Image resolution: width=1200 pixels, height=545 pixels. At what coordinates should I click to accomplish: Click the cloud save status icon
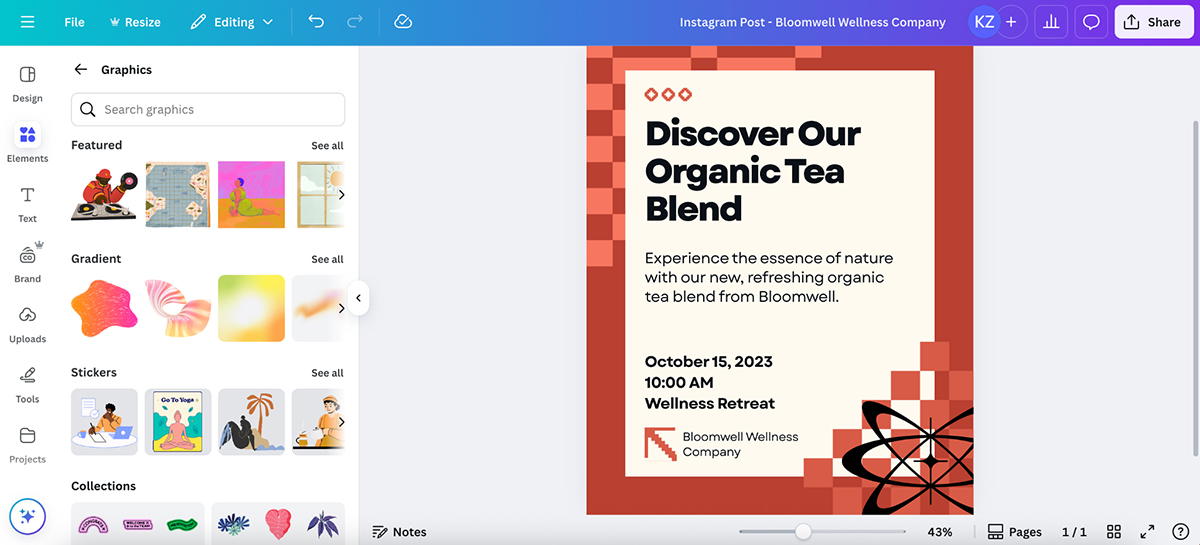(403, 22)
